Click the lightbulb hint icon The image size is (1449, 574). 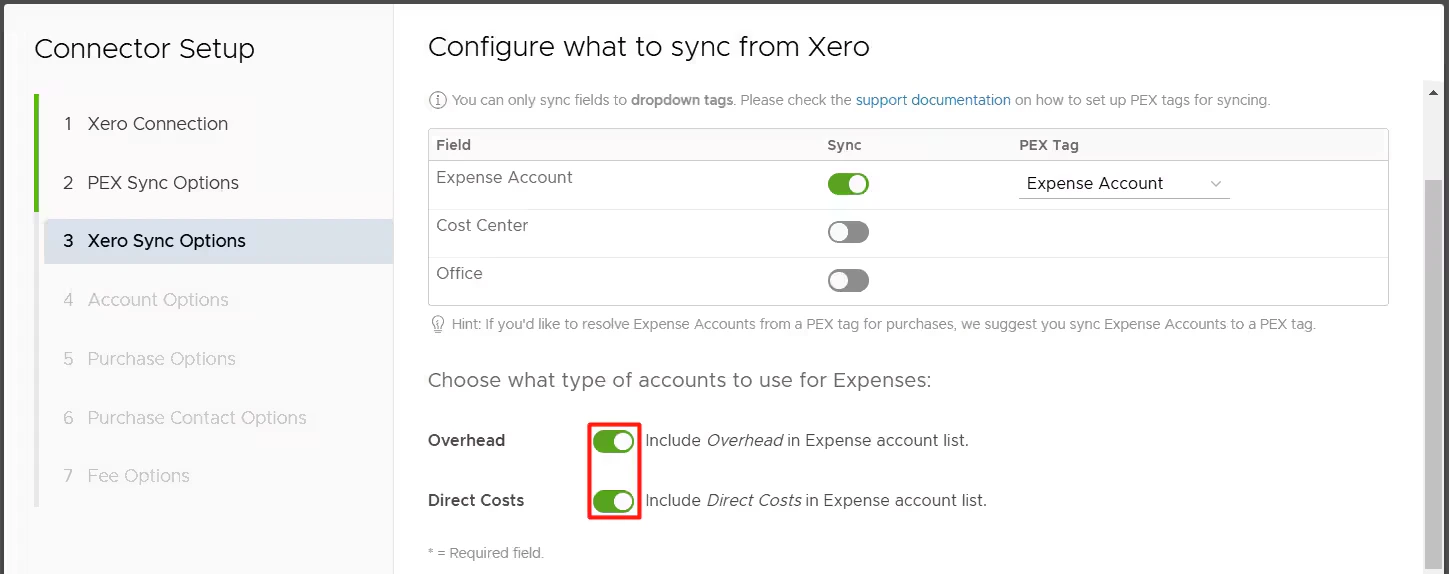pos(437,324)
